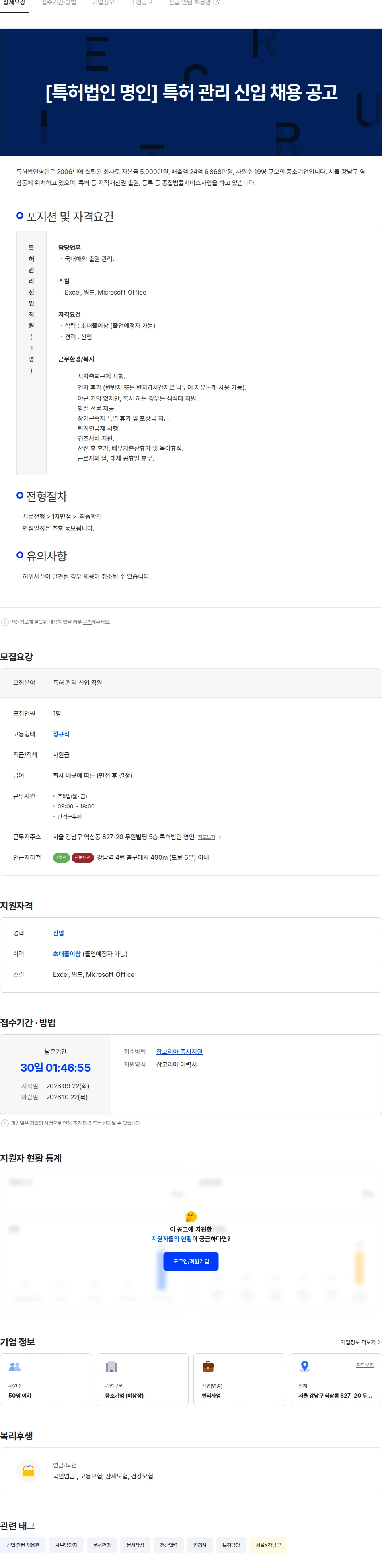Select the 서울>강남구 tag
Viewport: 382px width, 1568px height.
click(x=268, y=1545)
